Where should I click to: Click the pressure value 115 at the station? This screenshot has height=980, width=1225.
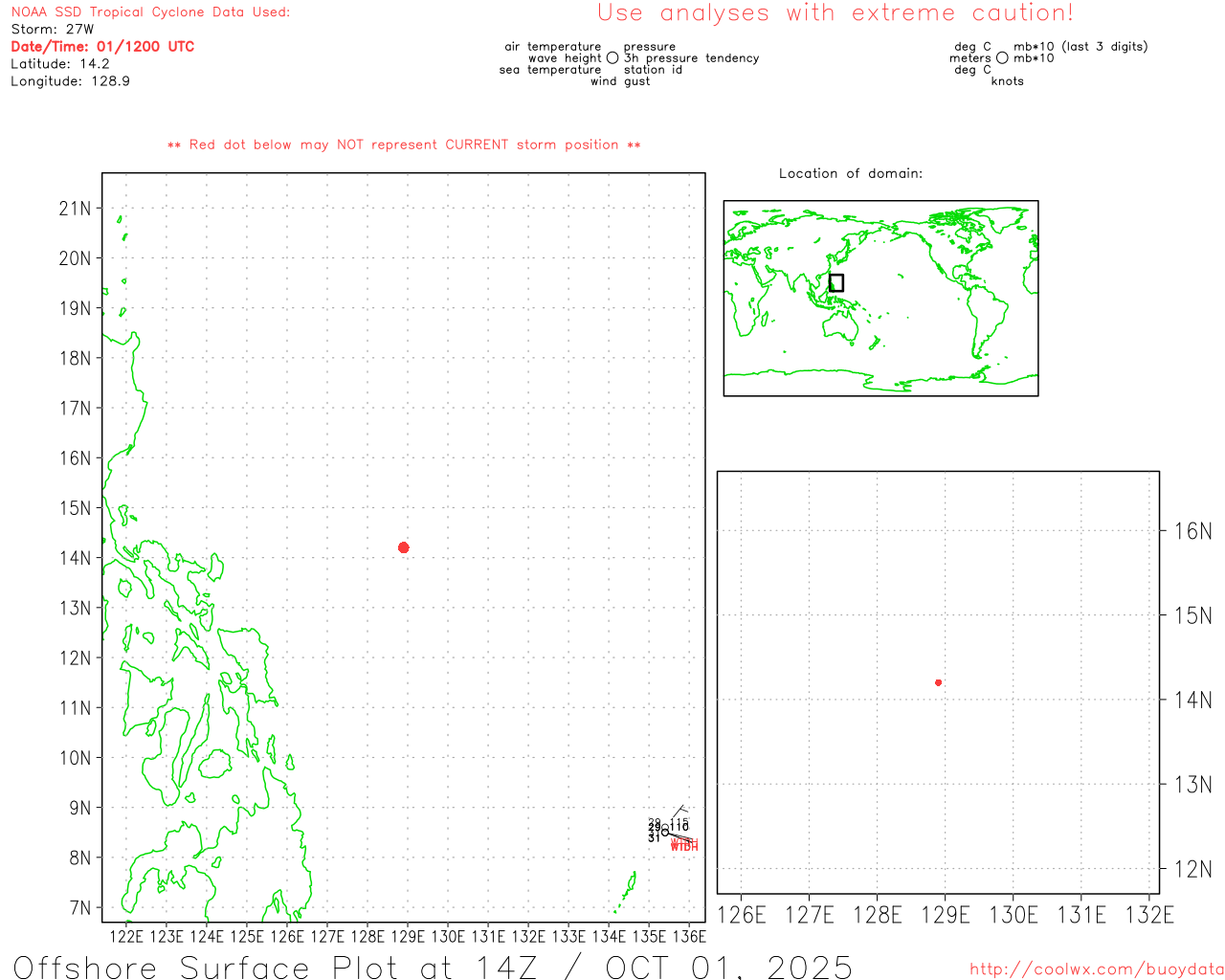(679, 822)
